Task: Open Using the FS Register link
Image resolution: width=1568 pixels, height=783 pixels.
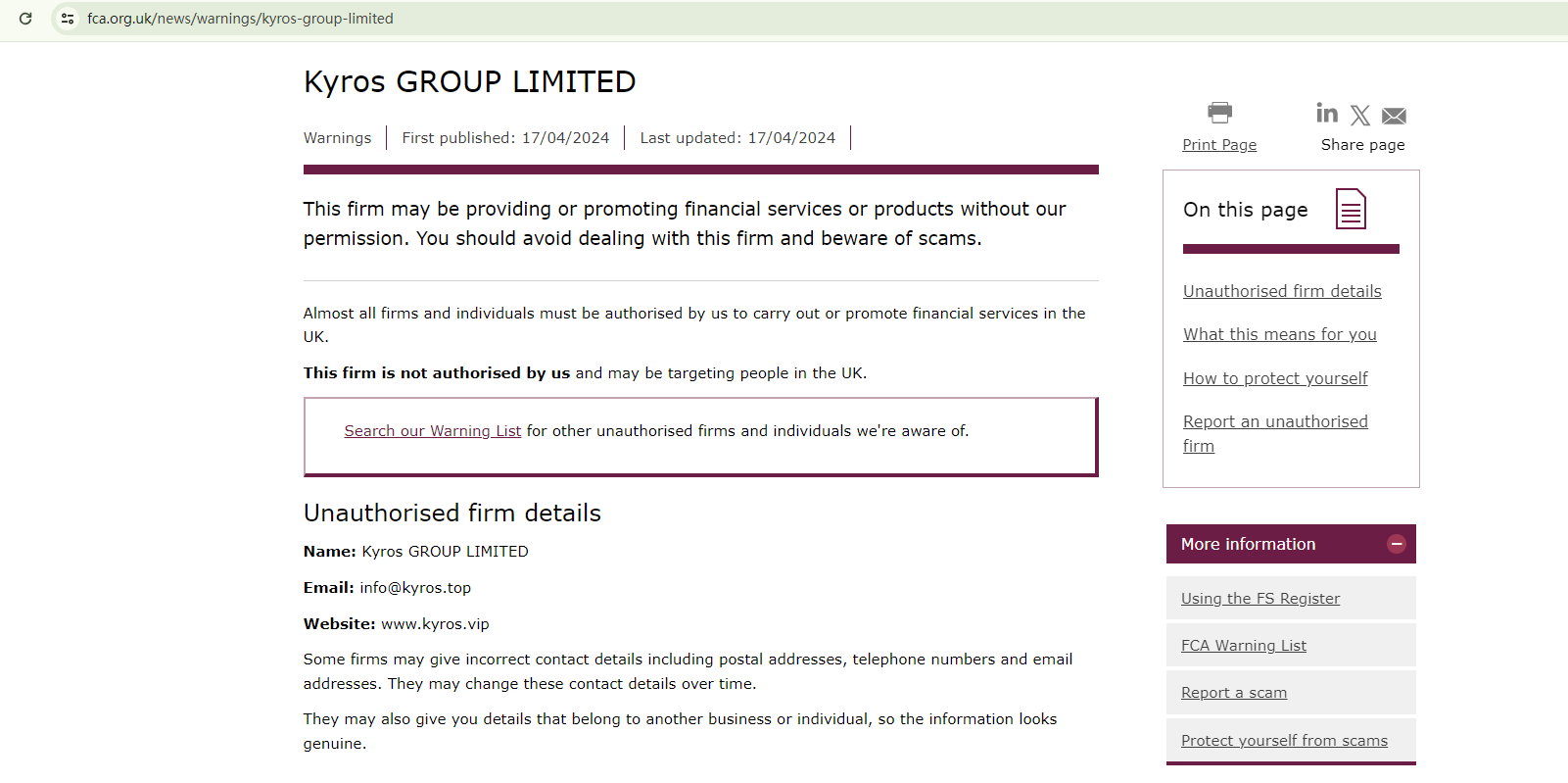Action: pyautogui.click(x=1259, y=599)
